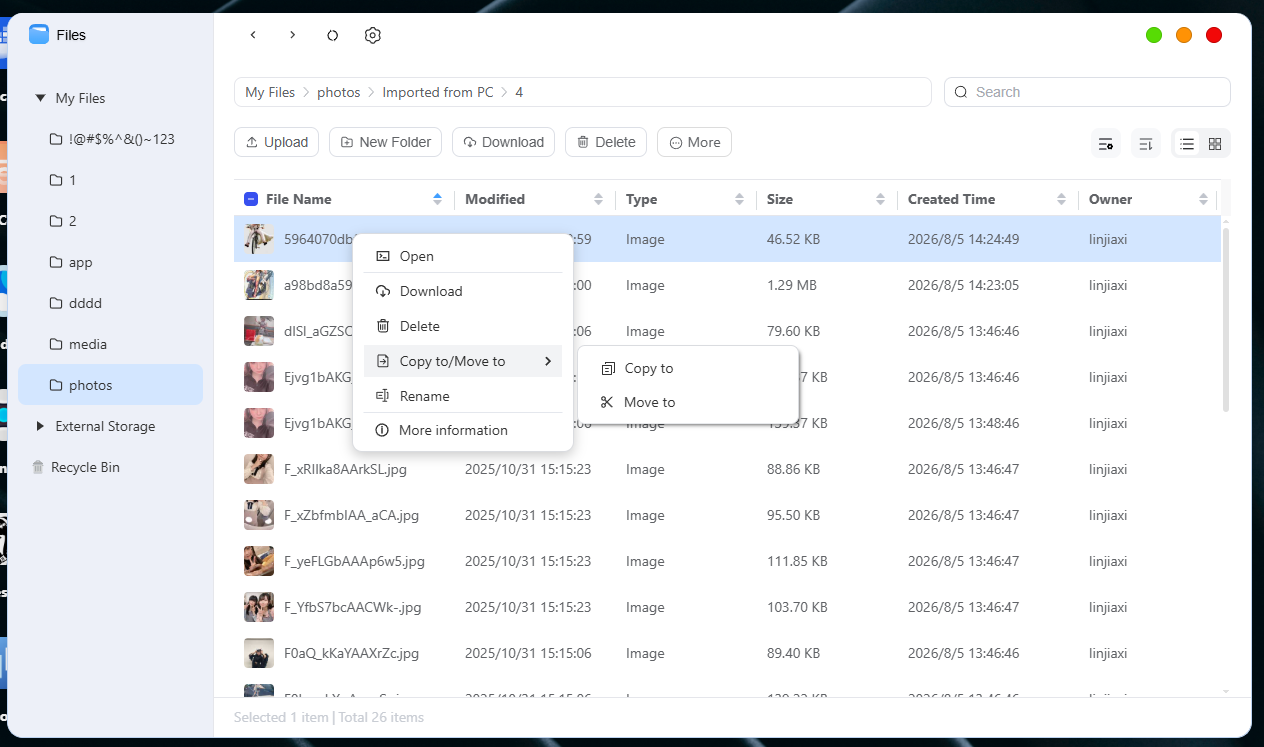Click the Files app logo icon
Image resolution: width=1264 pixels, height=747 pixels.
pyautogui.click(x=39, y=35)
